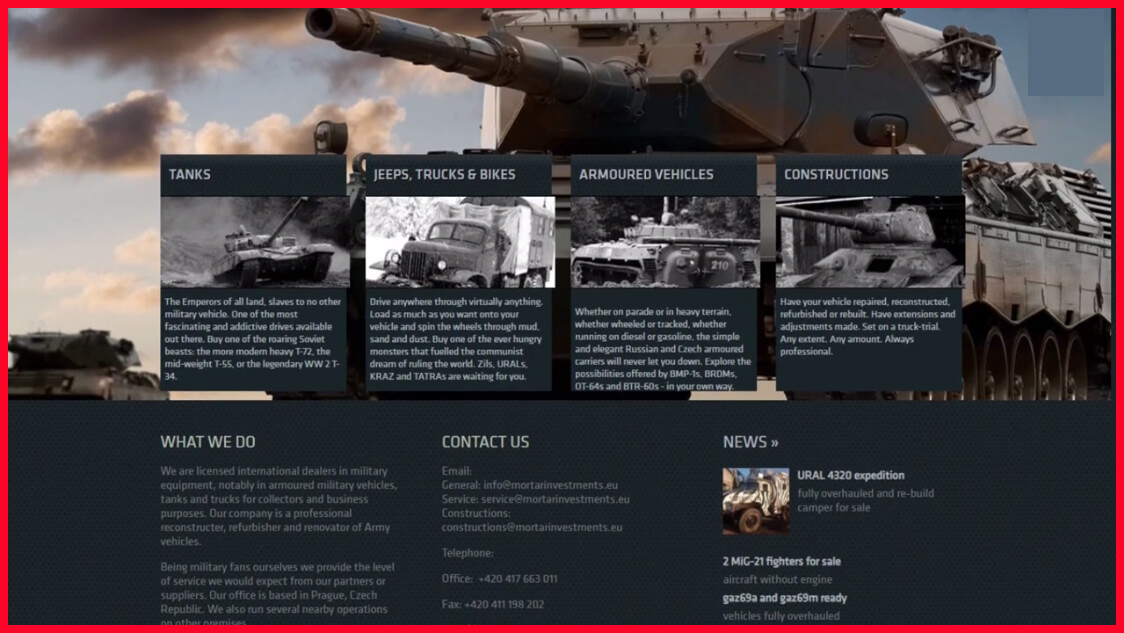Open the NEWS » section link
Image resolution: width=1124 pixels, height=633 pixels.
750,442
